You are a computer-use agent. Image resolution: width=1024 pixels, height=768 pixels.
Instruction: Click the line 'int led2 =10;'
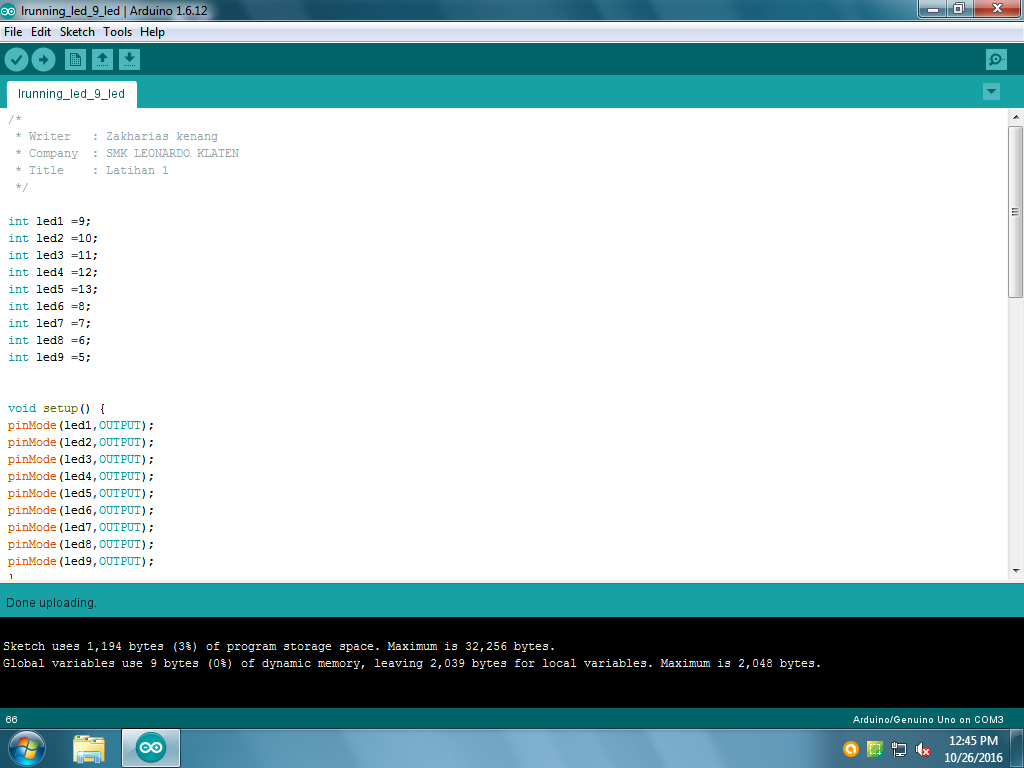point(53,238)
